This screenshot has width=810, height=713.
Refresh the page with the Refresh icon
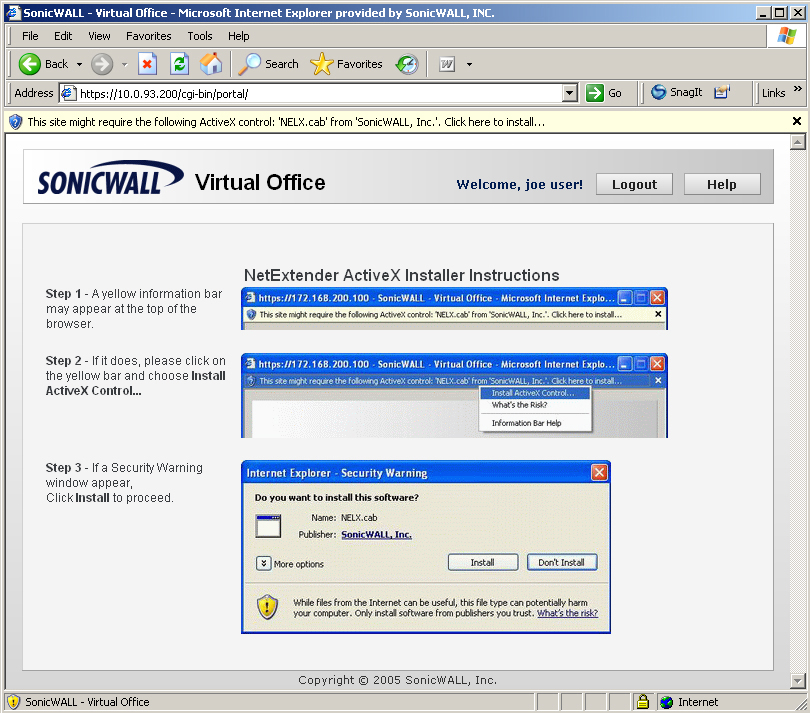(x=179, y=64)
